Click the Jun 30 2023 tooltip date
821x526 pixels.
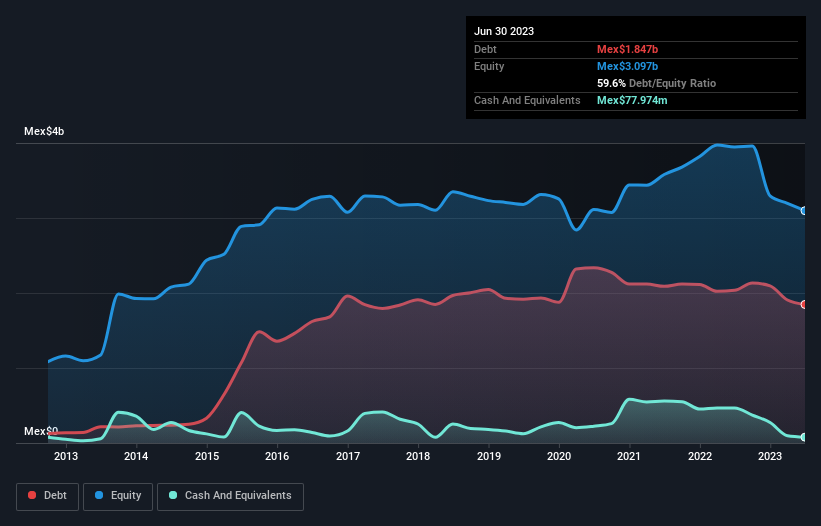point(504,31)
